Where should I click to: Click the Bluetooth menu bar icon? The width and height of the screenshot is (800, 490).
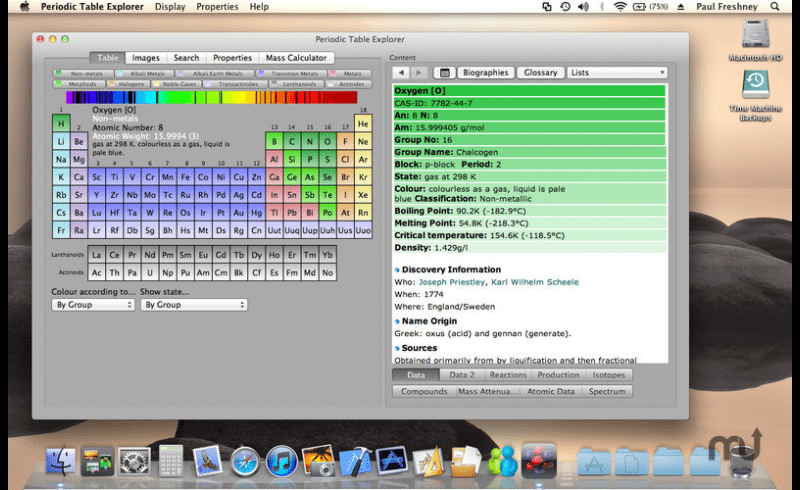[x=602, y=7]
